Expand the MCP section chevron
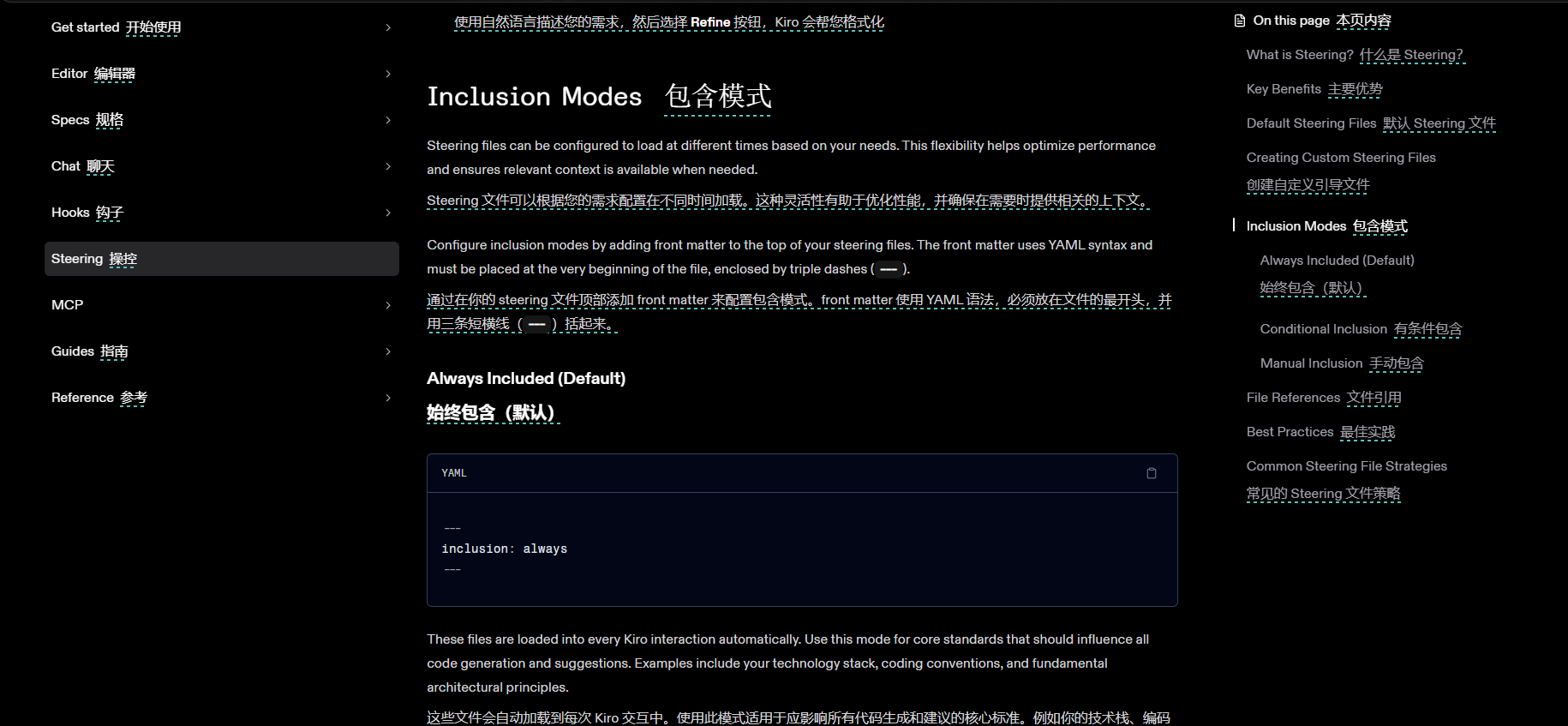This screenshot has width=1568, height=726. 388,305
